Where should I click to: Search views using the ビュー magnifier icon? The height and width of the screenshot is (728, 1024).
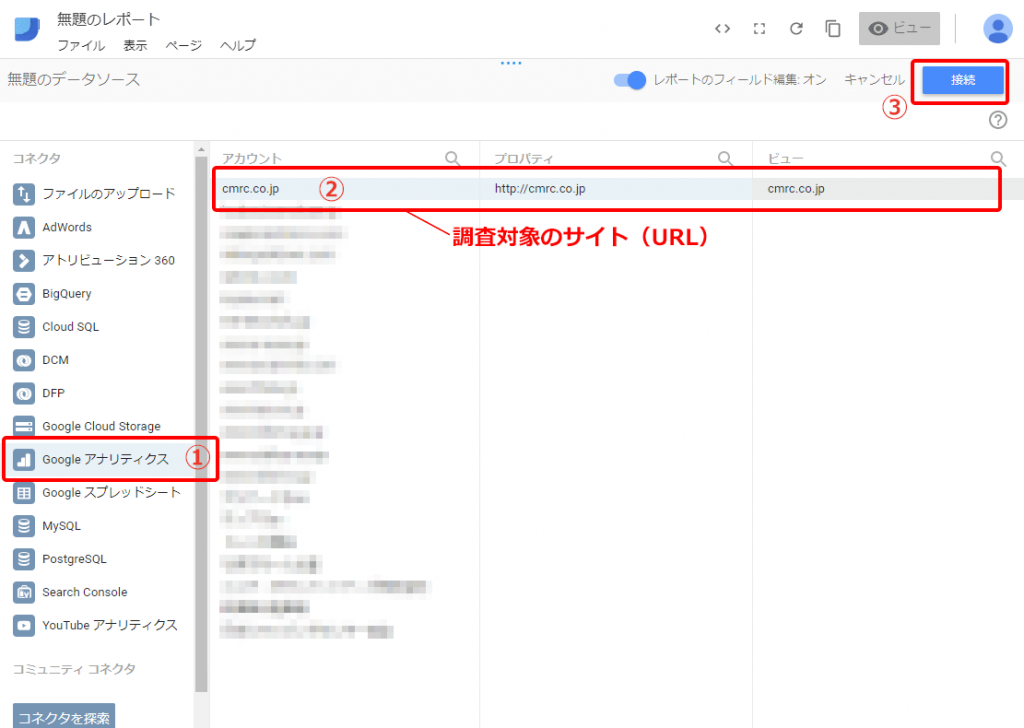tap(998, 158)
